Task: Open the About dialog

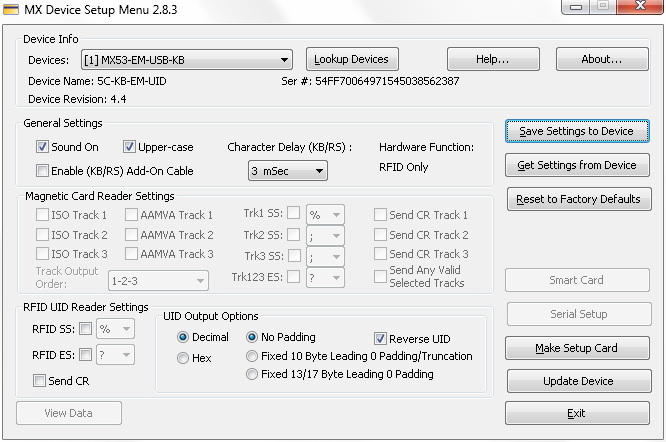Action: [x=602, y=59]
